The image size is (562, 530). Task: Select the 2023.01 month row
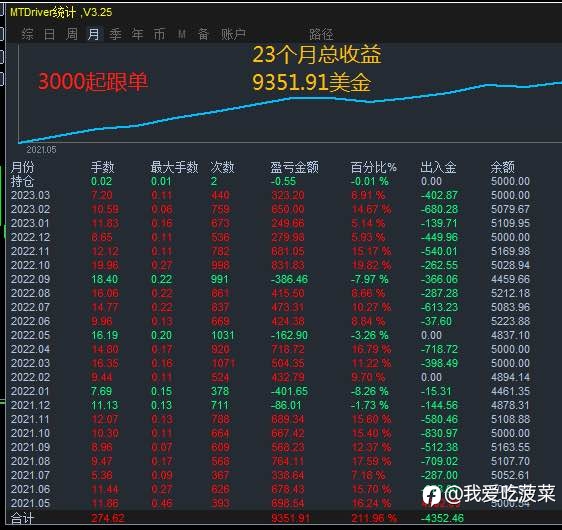pyautogui.click(x=271, y=223)
